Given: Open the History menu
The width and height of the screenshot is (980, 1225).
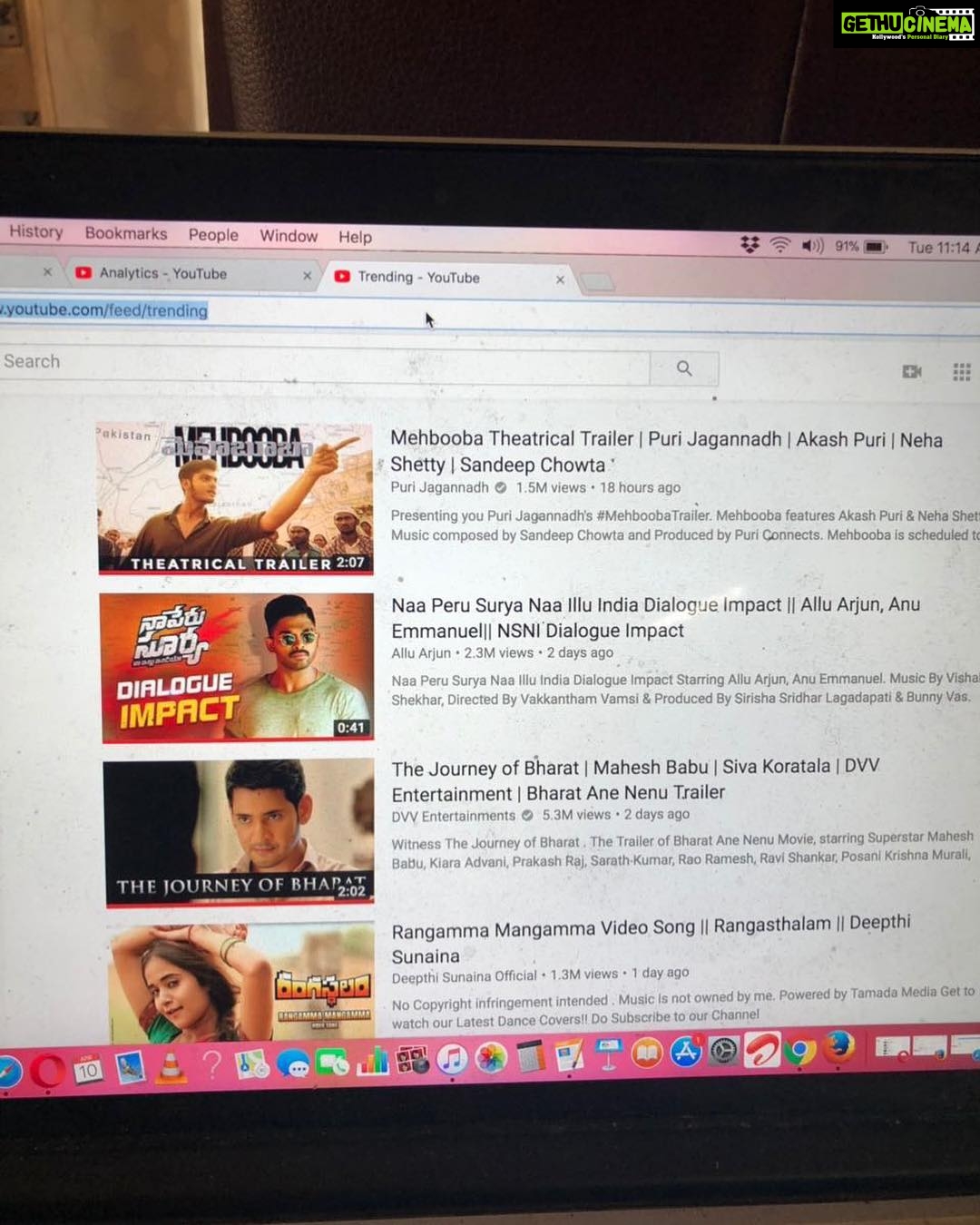Looking at the screenshot, I should 36,231.
